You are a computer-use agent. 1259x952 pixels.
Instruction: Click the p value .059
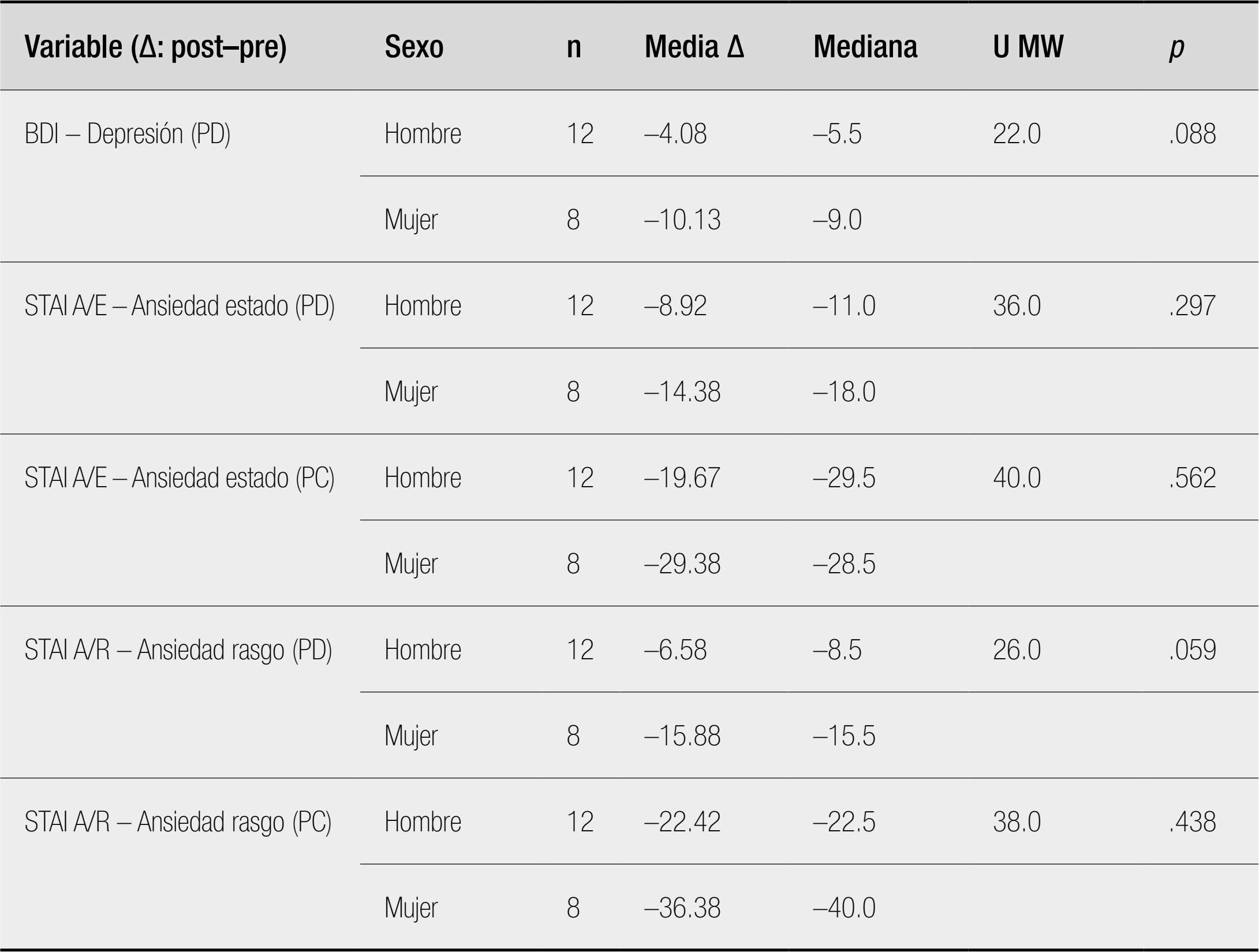click(1192, 650)
